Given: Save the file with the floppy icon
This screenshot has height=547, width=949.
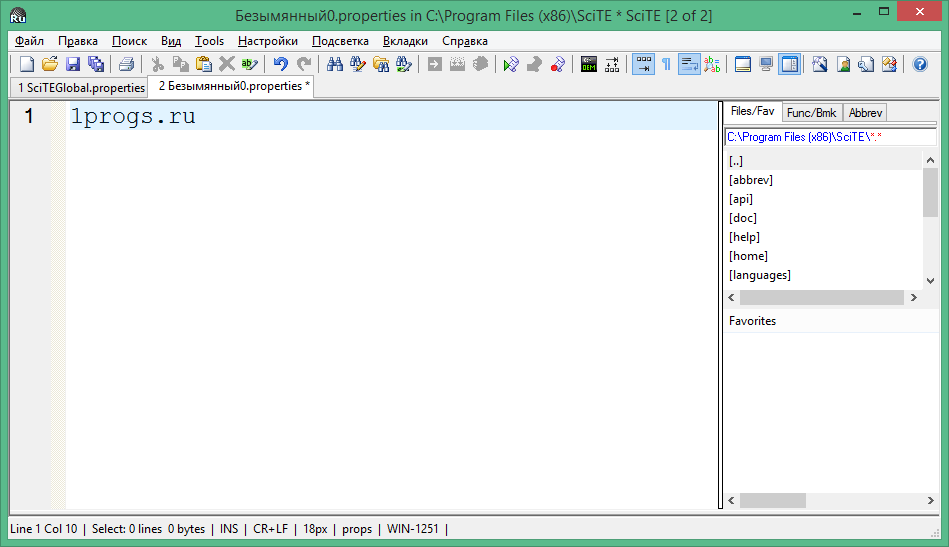Looking at the screenshot, I should 73,64.
